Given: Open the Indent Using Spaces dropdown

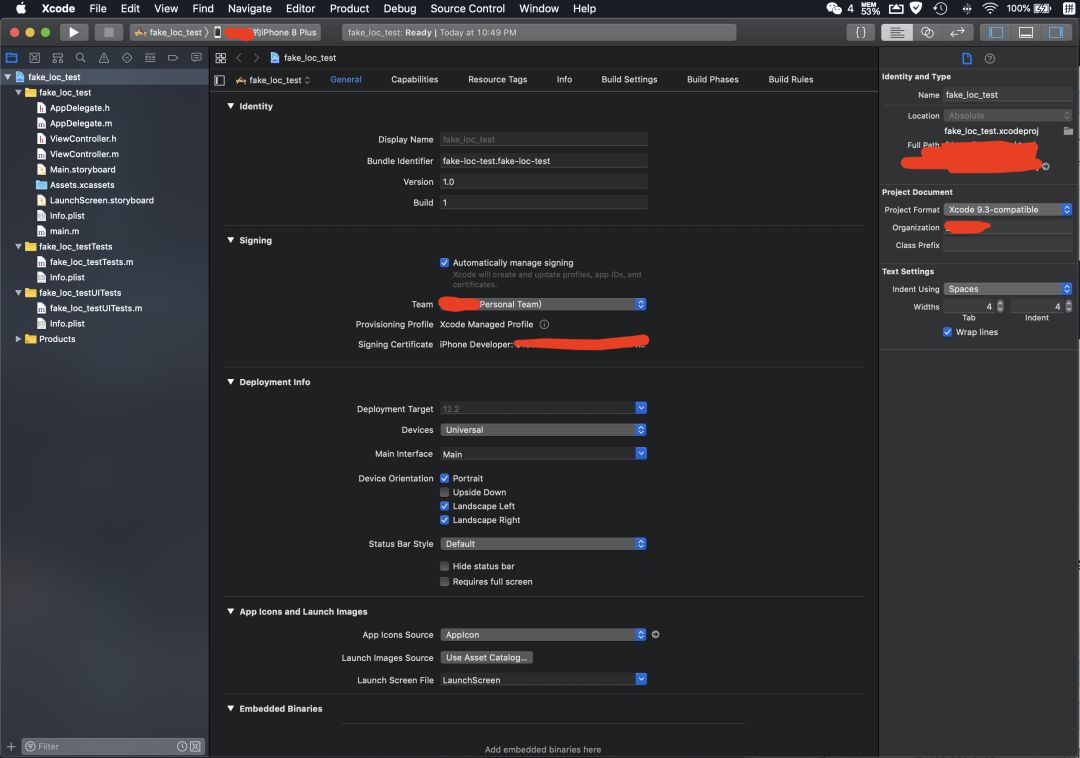Looking at the screenshot, I should 1008,289.
